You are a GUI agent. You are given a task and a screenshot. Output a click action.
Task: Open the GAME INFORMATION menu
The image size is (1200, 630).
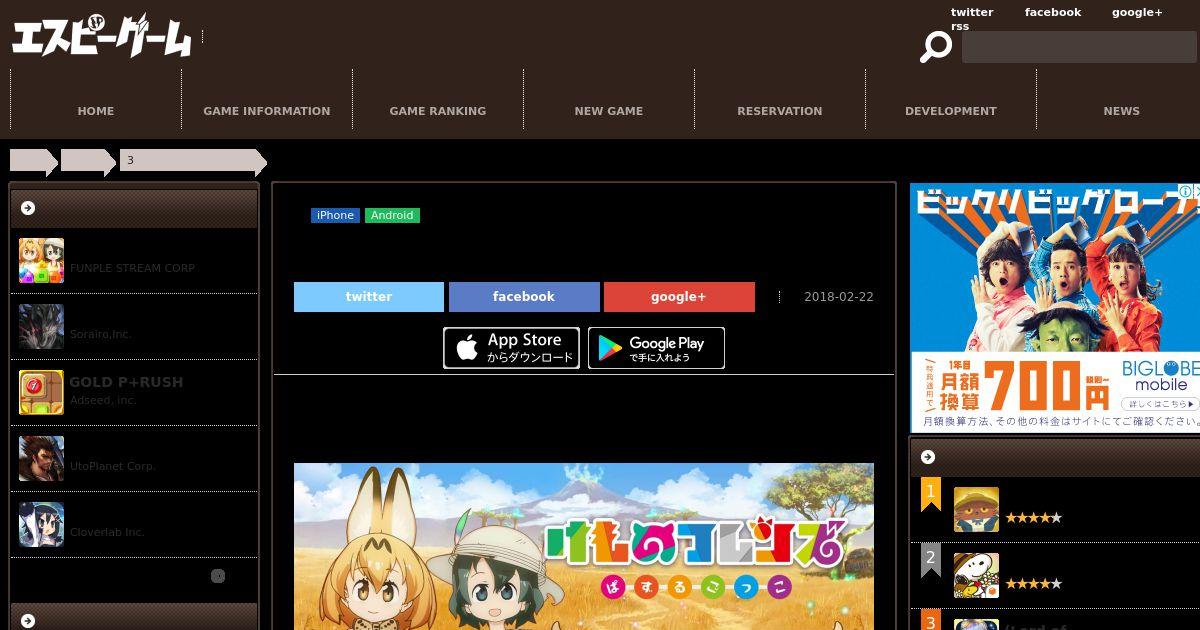[x=267, y=111]
